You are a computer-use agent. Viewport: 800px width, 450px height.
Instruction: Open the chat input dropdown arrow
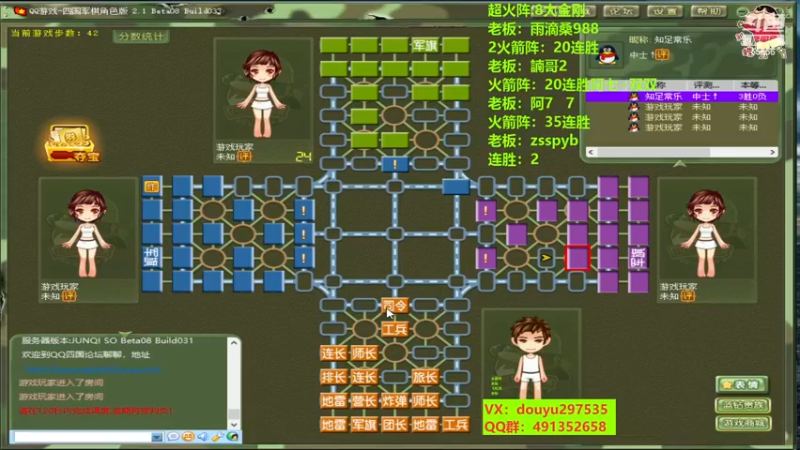(157, 437)
